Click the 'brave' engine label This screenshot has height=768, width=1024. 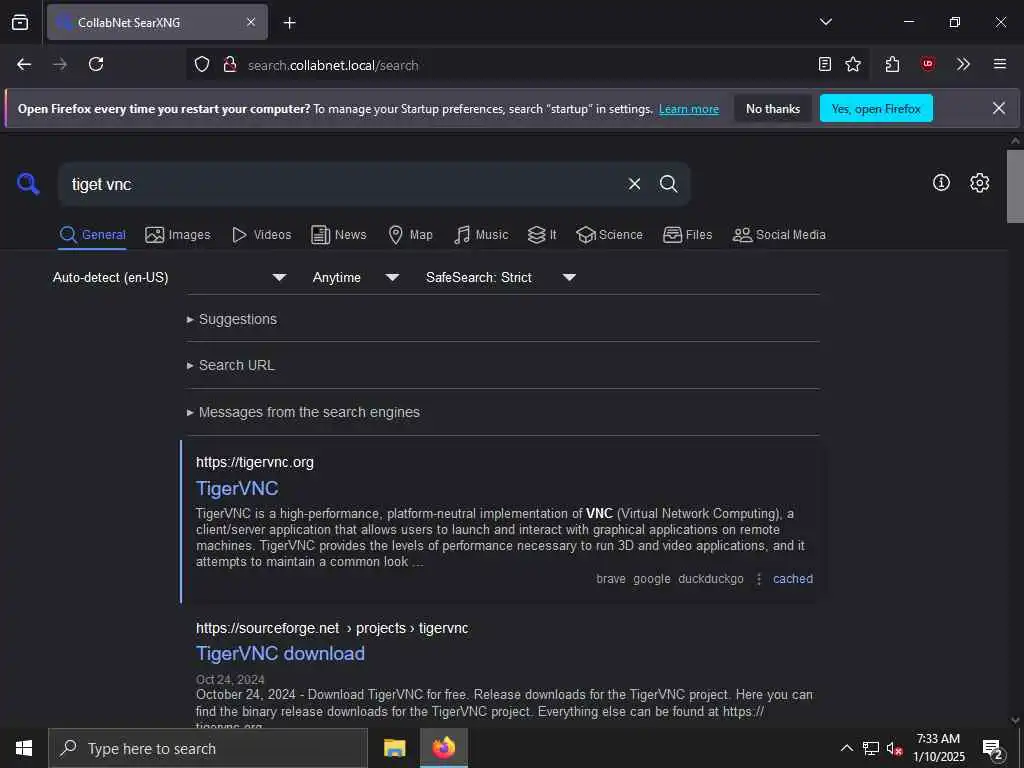pyautogui.click(x=611, y=579)
